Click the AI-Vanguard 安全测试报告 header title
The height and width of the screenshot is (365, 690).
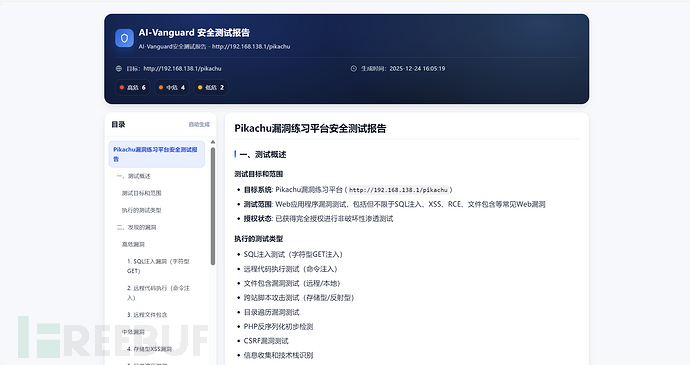tap(194, 33)
